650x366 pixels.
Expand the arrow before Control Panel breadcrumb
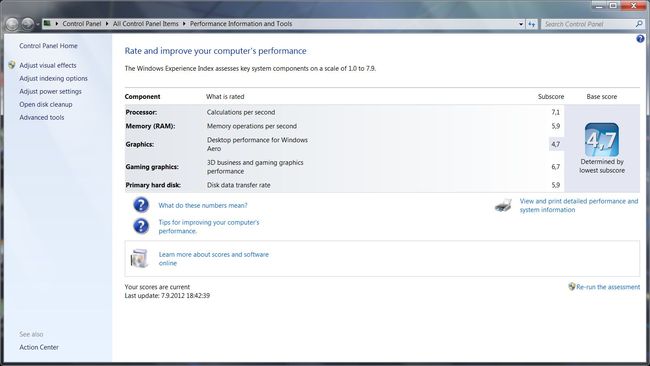coord(56,24)
